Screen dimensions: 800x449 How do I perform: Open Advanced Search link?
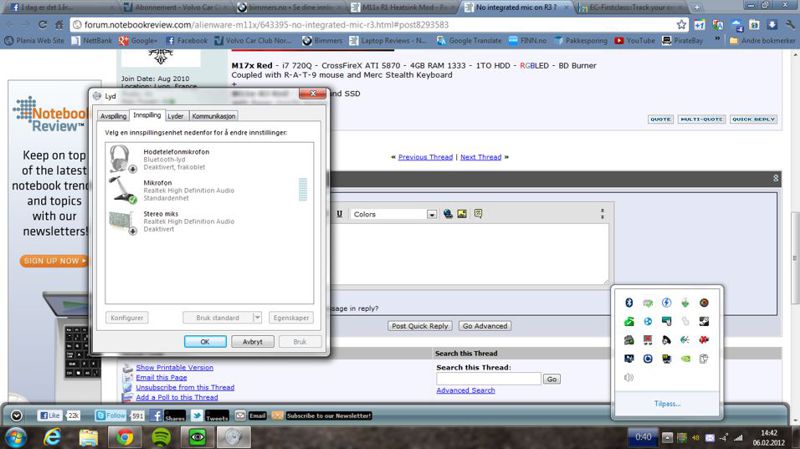pos(465,390)
